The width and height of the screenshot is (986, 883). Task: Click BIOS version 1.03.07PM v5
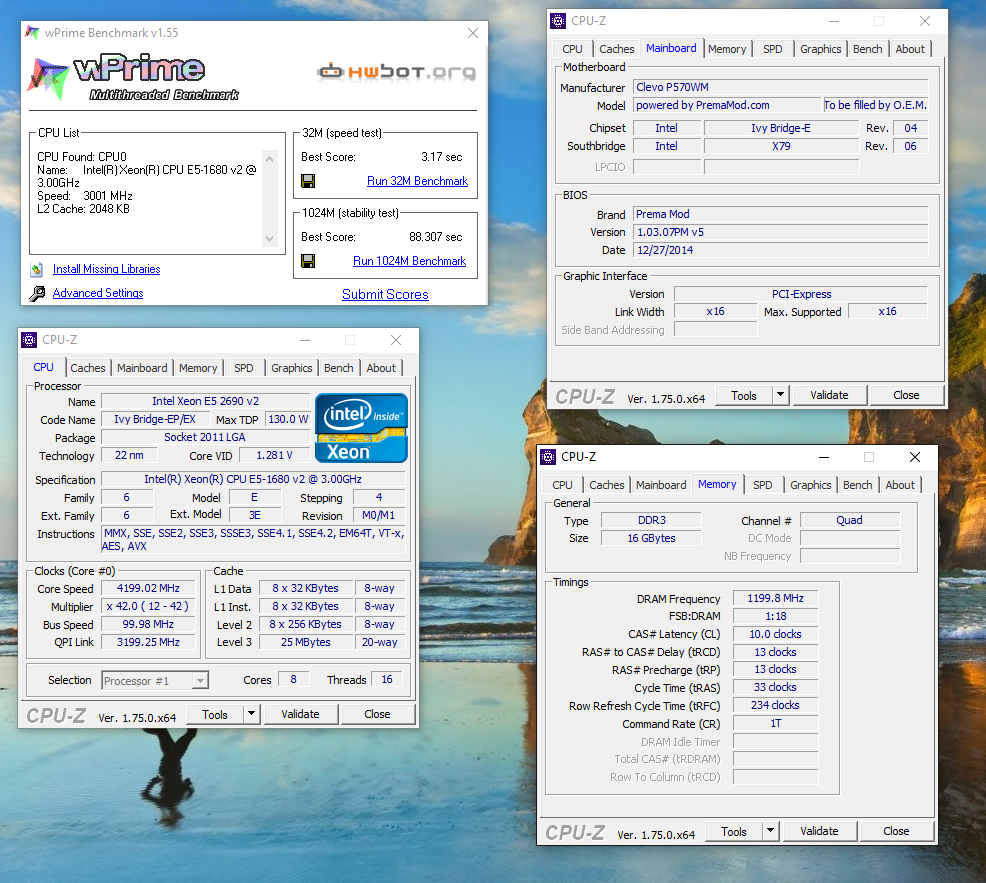pyautogui.click(x=780, y=232)
